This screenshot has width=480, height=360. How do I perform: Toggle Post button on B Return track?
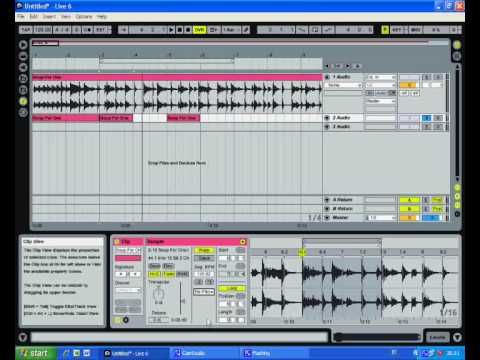[437, 209]
